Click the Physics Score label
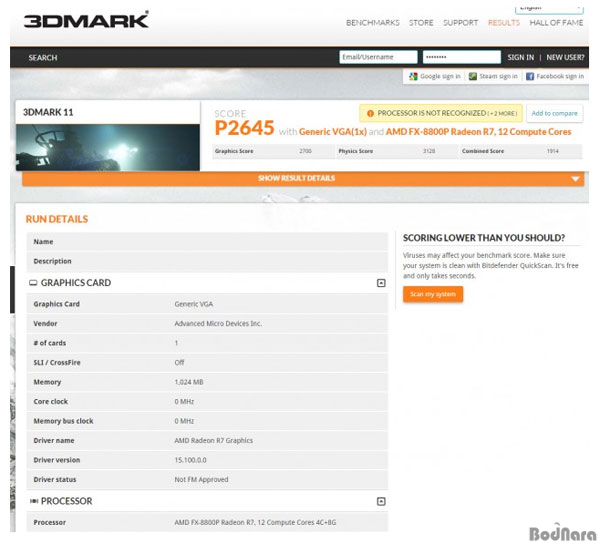The height and width of the screenshot is (544, 600). tap(355, 151)
